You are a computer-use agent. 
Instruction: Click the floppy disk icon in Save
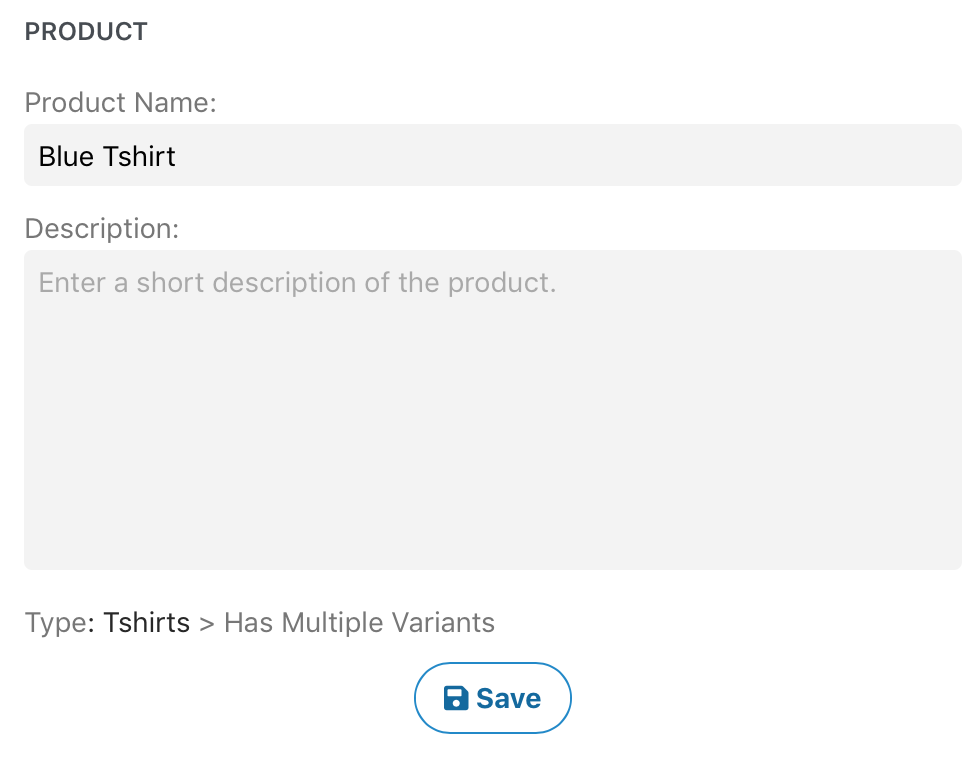point(456,698)
